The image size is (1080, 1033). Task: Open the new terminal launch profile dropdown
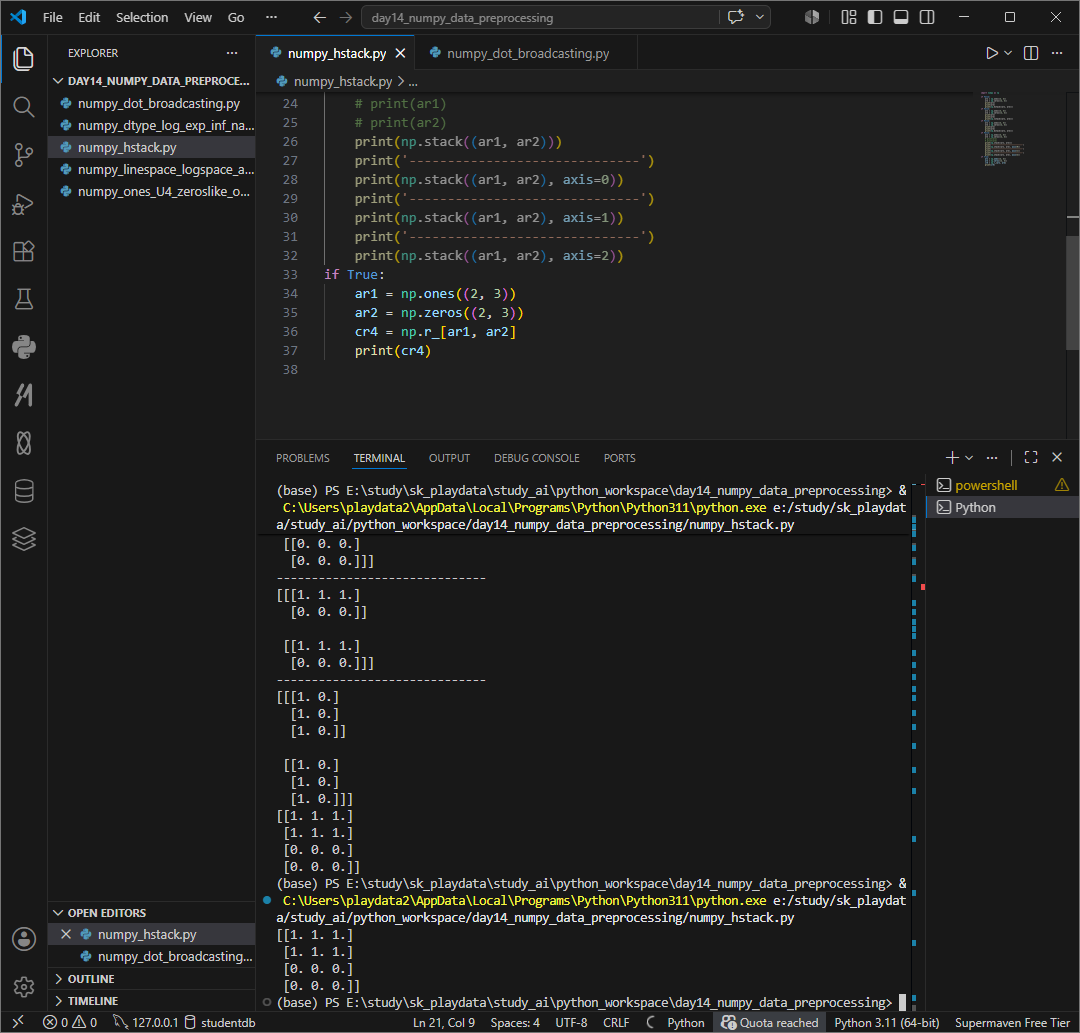(x=969, y=457)
